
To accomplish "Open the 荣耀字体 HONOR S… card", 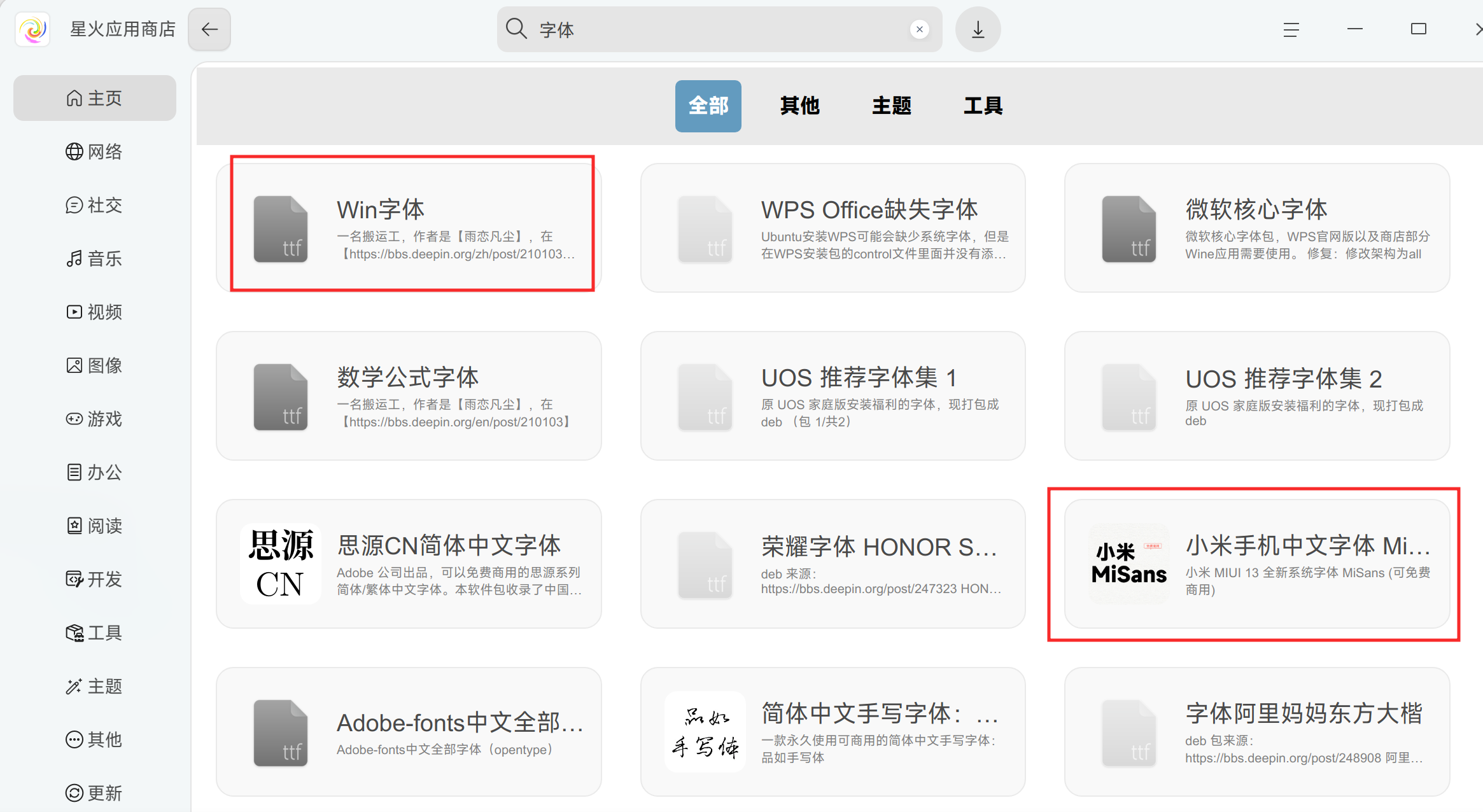I will (833, 564).
